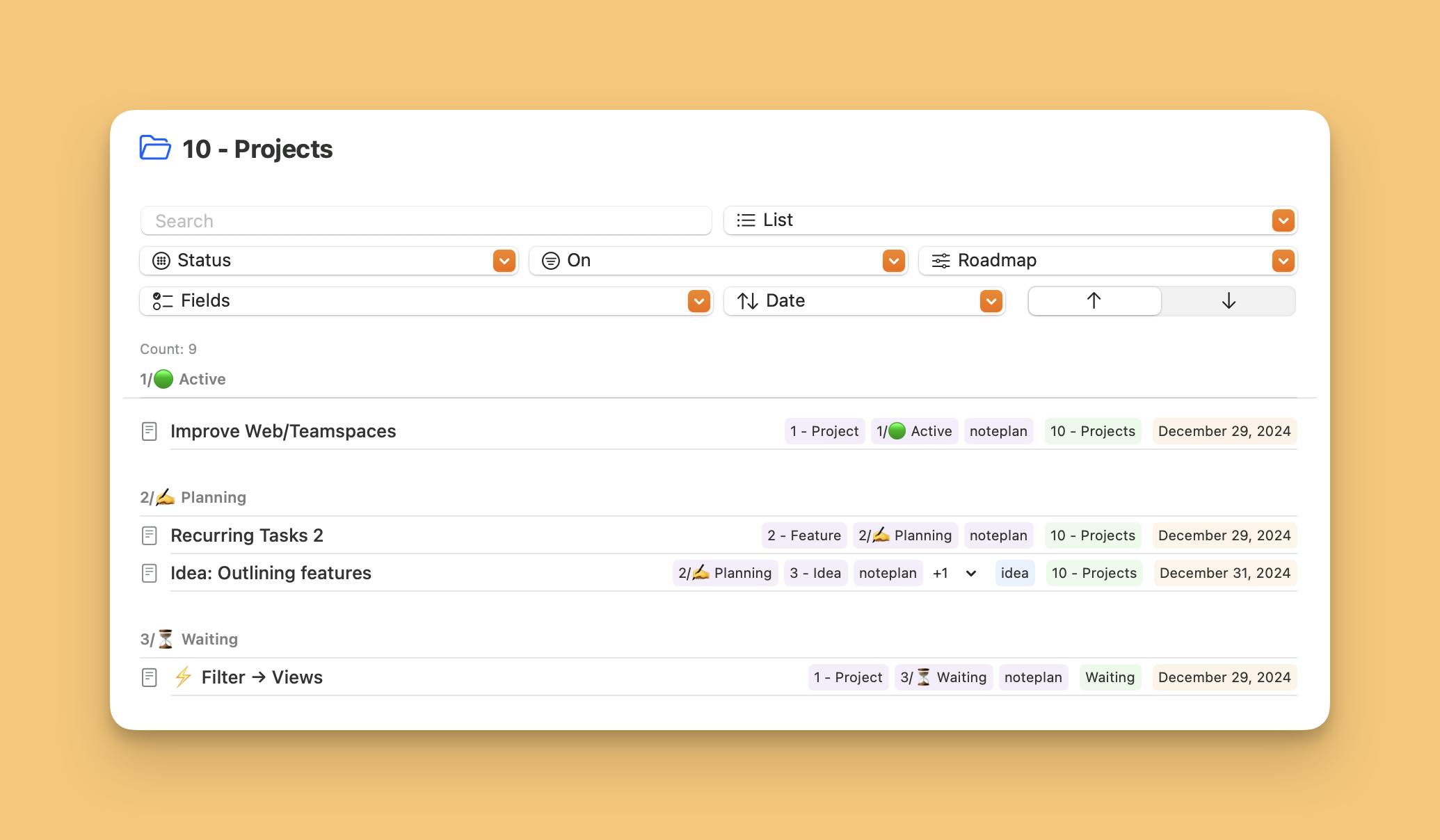Screen dimensions: 1440x840
Task: Open the Recurring Tasks 2 note
Action: 247,535
